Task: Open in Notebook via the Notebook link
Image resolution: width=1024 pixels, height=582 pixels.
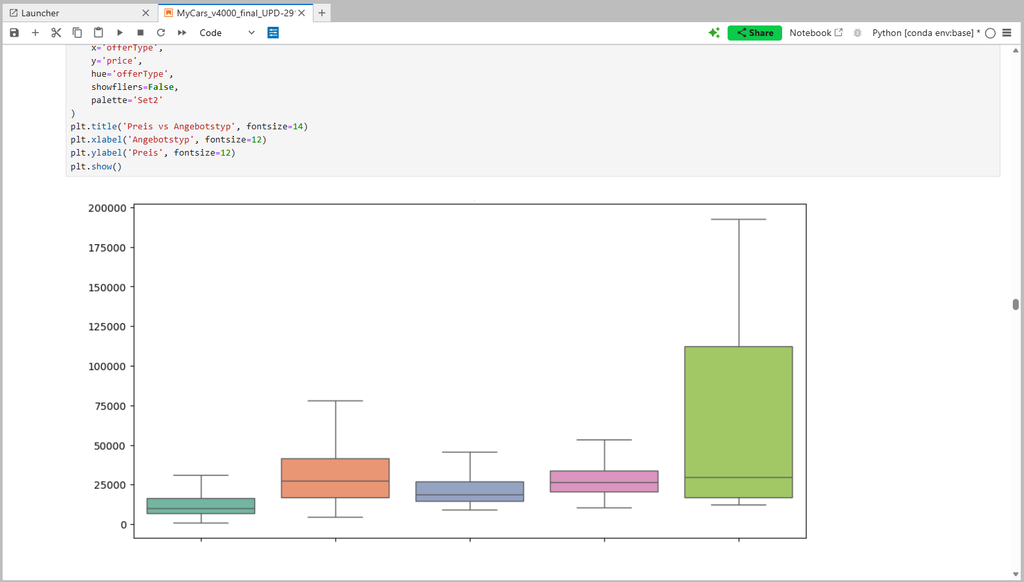Action: coord(816,33)
